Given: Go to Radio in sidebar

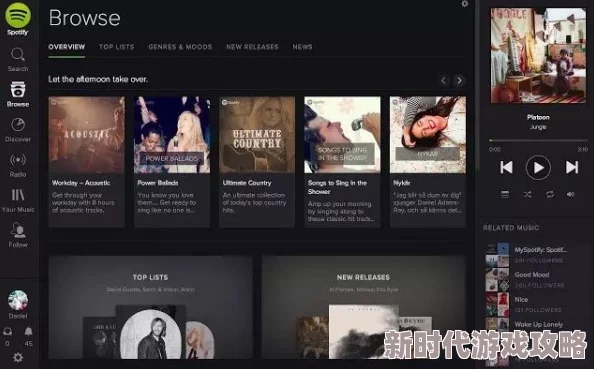Looking at the screenshot, I should tap(18, 165).
